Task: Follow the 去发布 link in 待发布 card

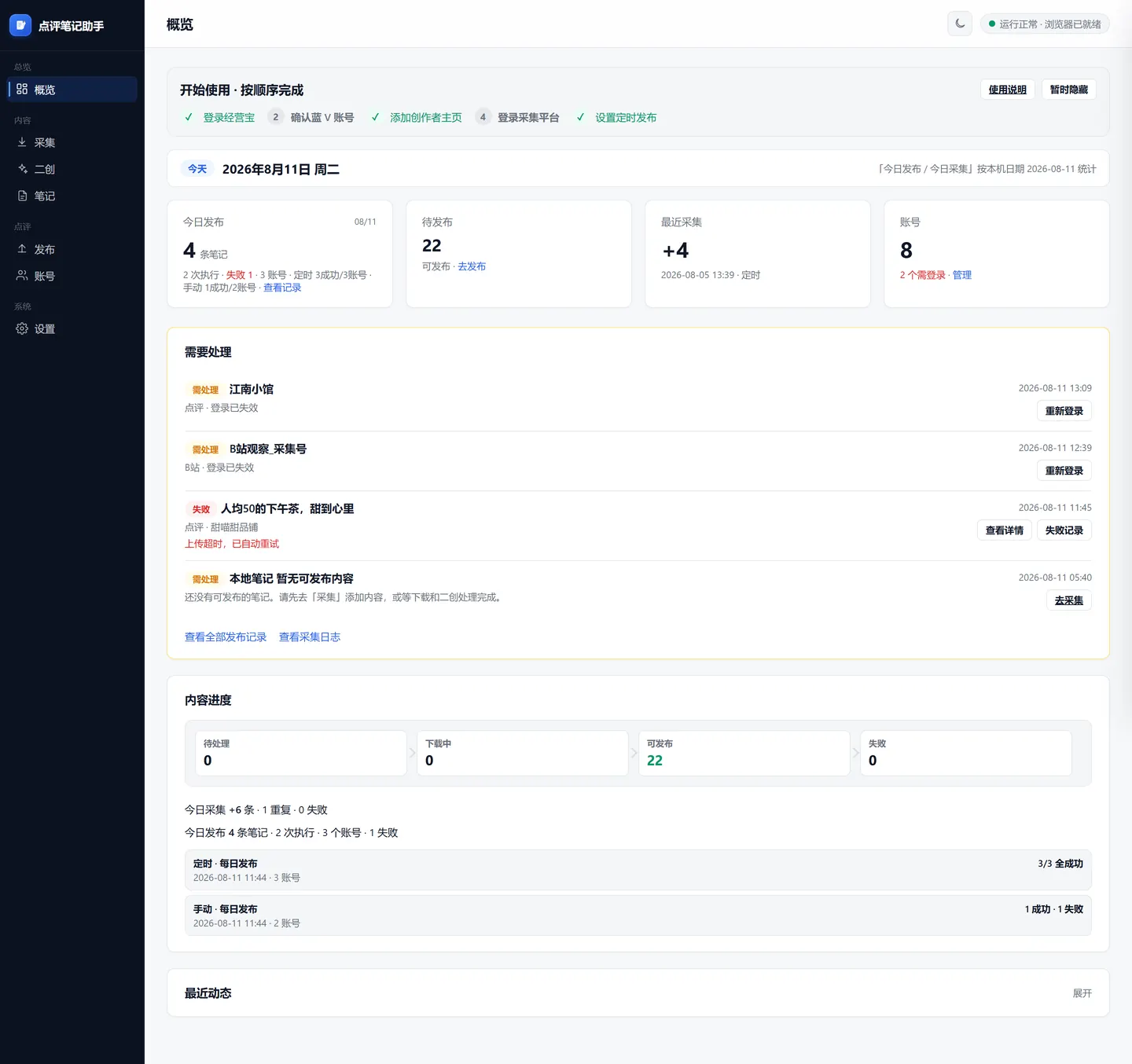Action: point(472,266)
